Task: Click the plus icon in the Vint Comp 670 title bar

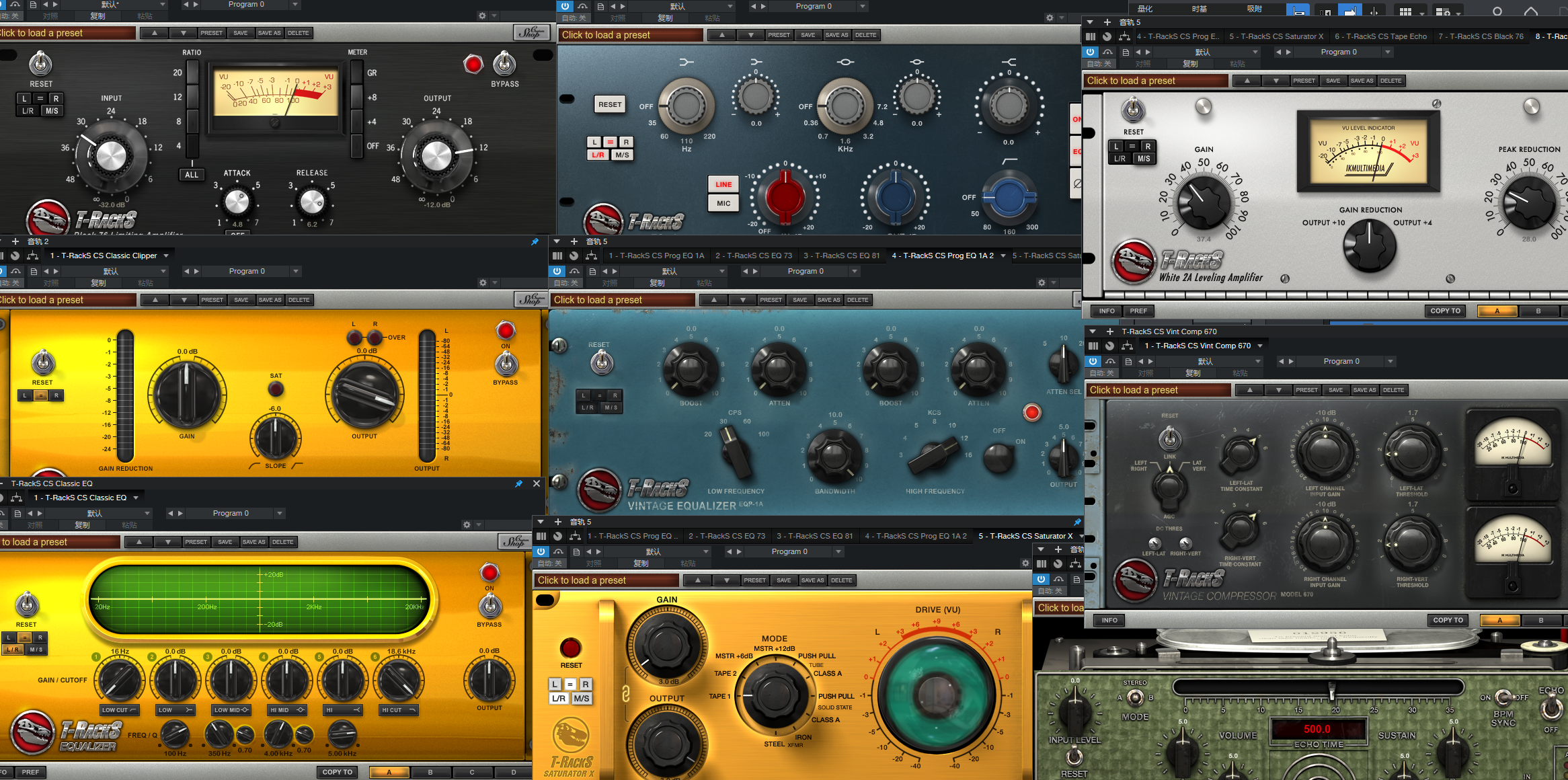Action: click(1110, 331)
